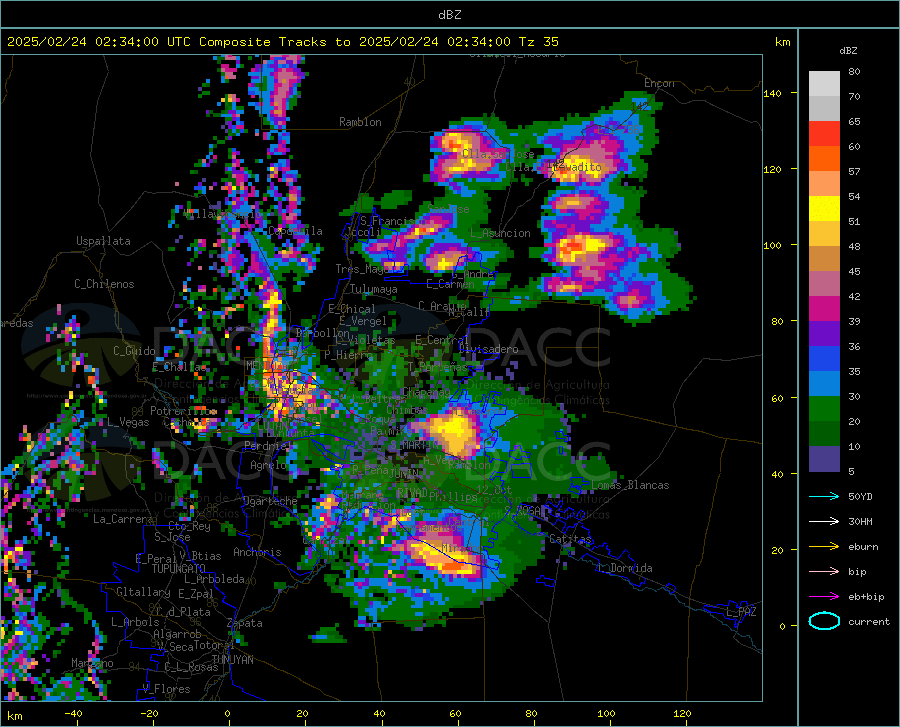900x727 pixels.
Task: Click the L_Asuncion map label
Action: point(500,233)
